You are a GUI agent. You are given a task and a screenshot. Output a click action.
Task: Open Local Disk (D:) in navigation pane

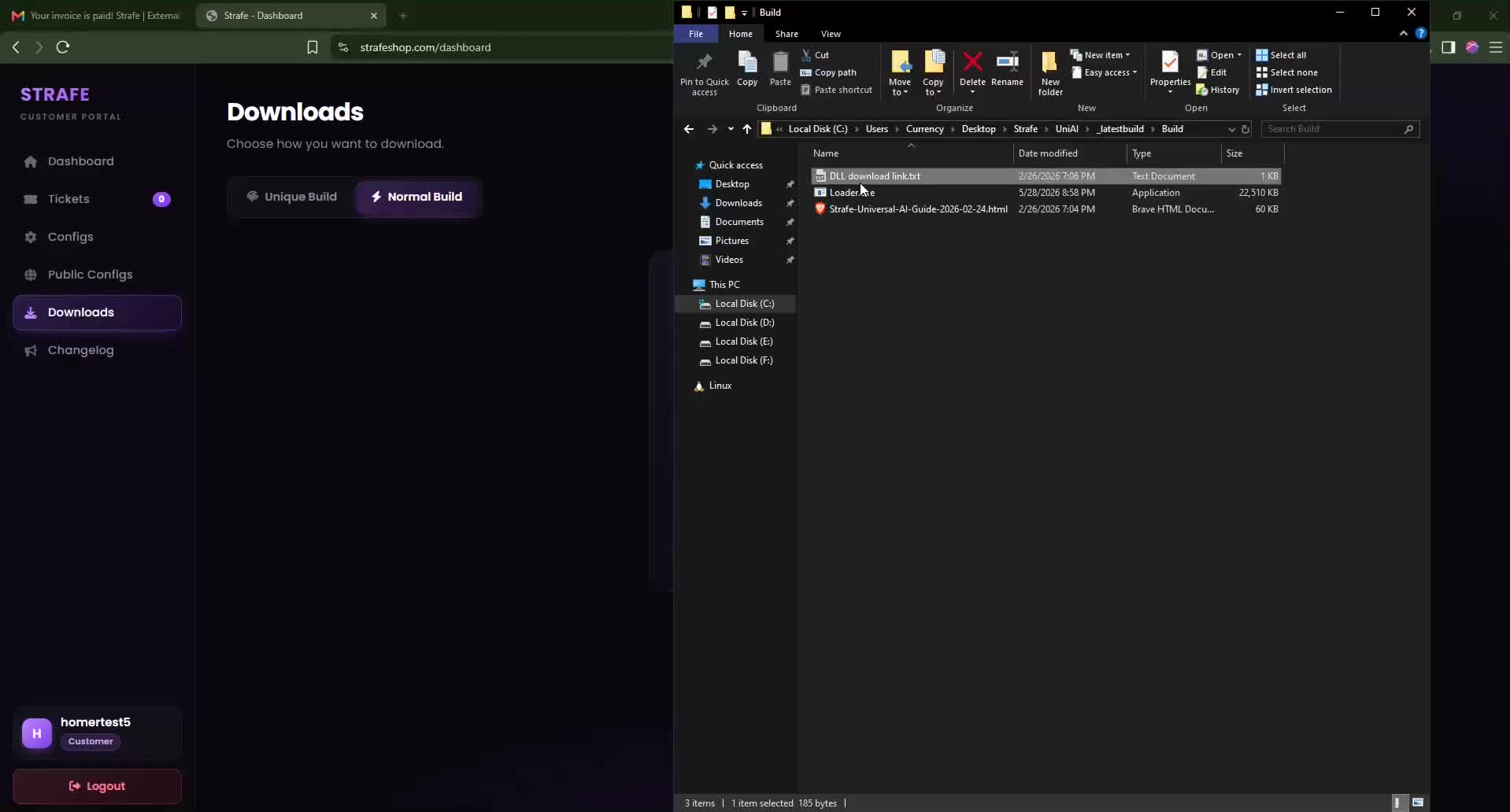pos(744,323)
